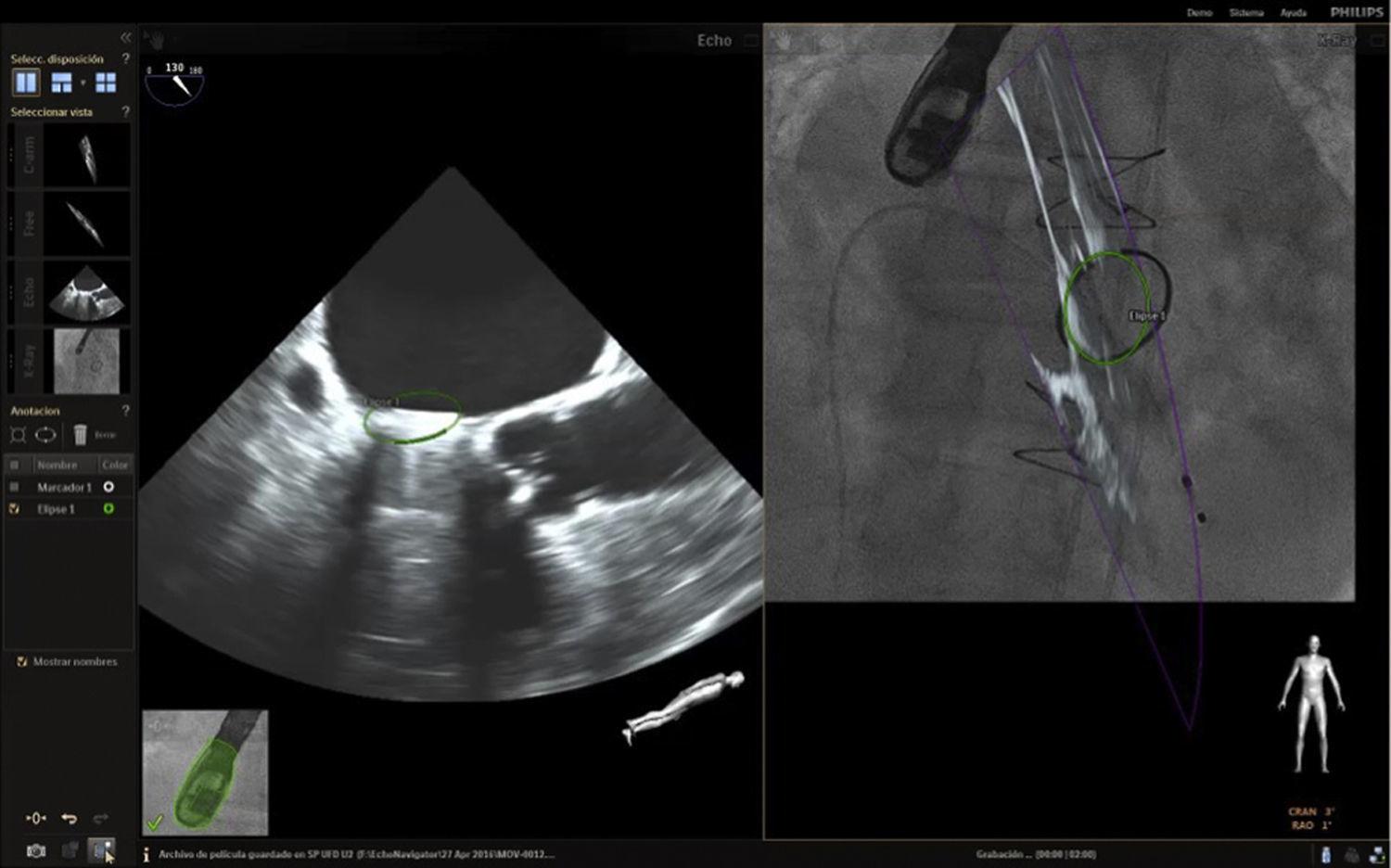Delete annotations with the Borre trash icon
The height and width of the screenshot is (868, 1391).
coord(79,433)
